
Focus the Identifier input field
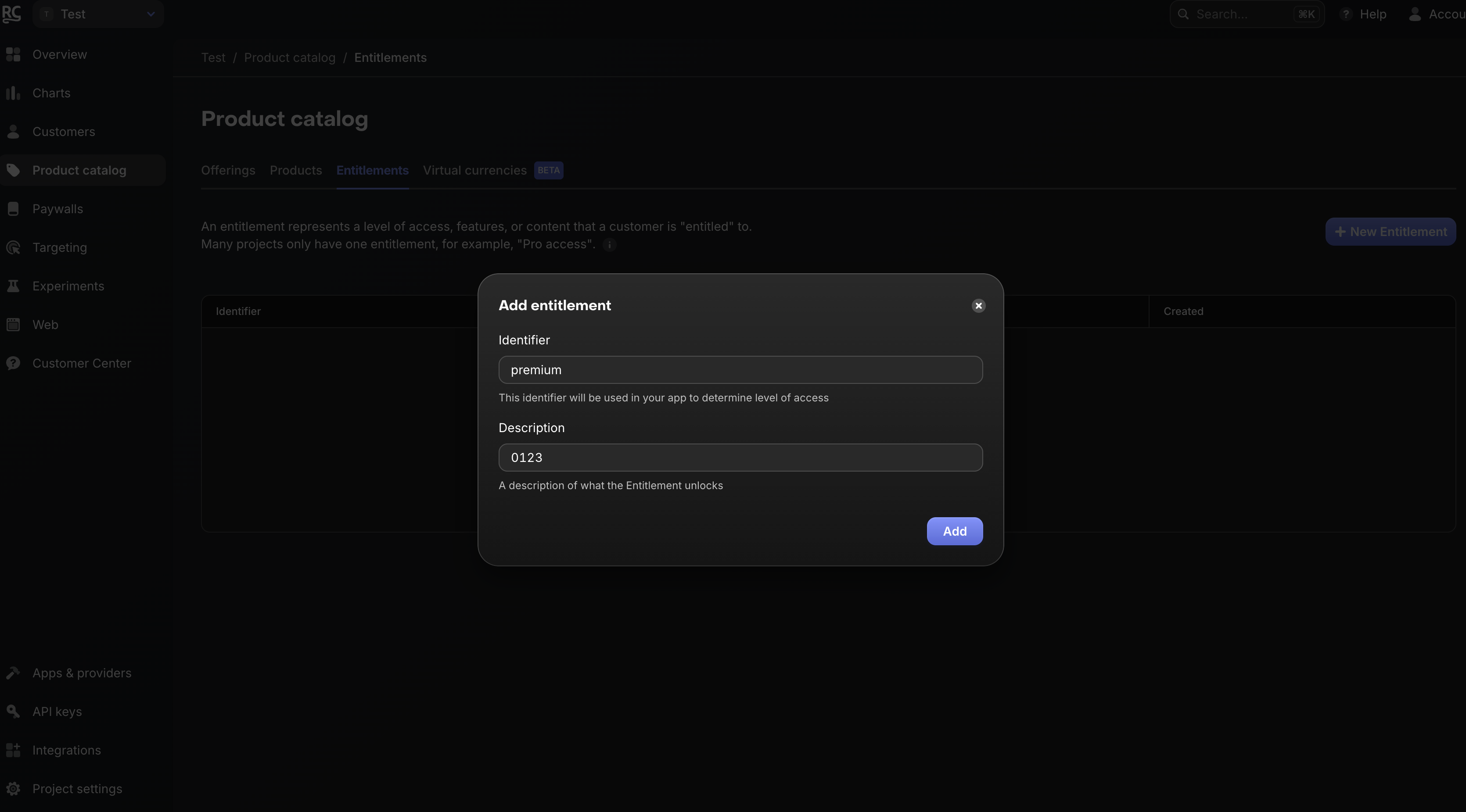pos(740,370)
